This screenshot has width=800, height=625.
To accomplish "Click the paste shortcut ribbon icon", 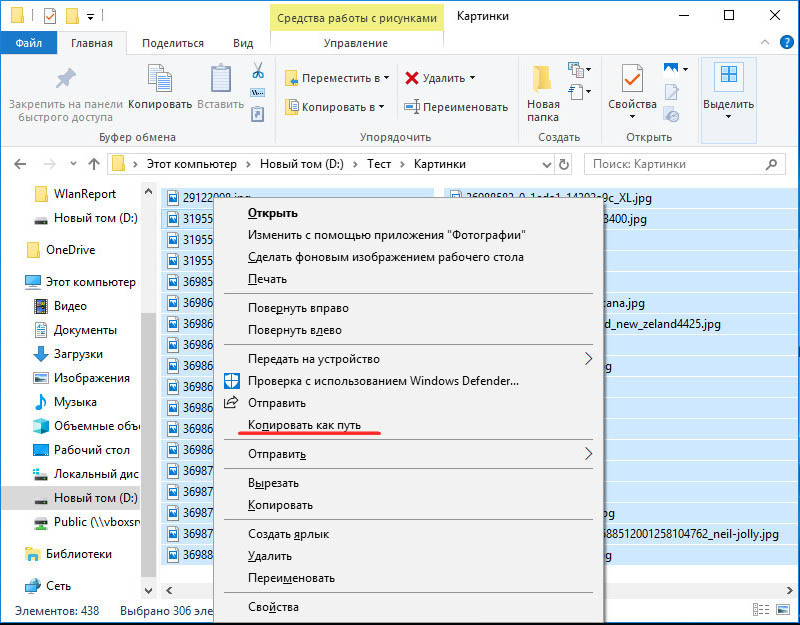I will coord(258,113).
